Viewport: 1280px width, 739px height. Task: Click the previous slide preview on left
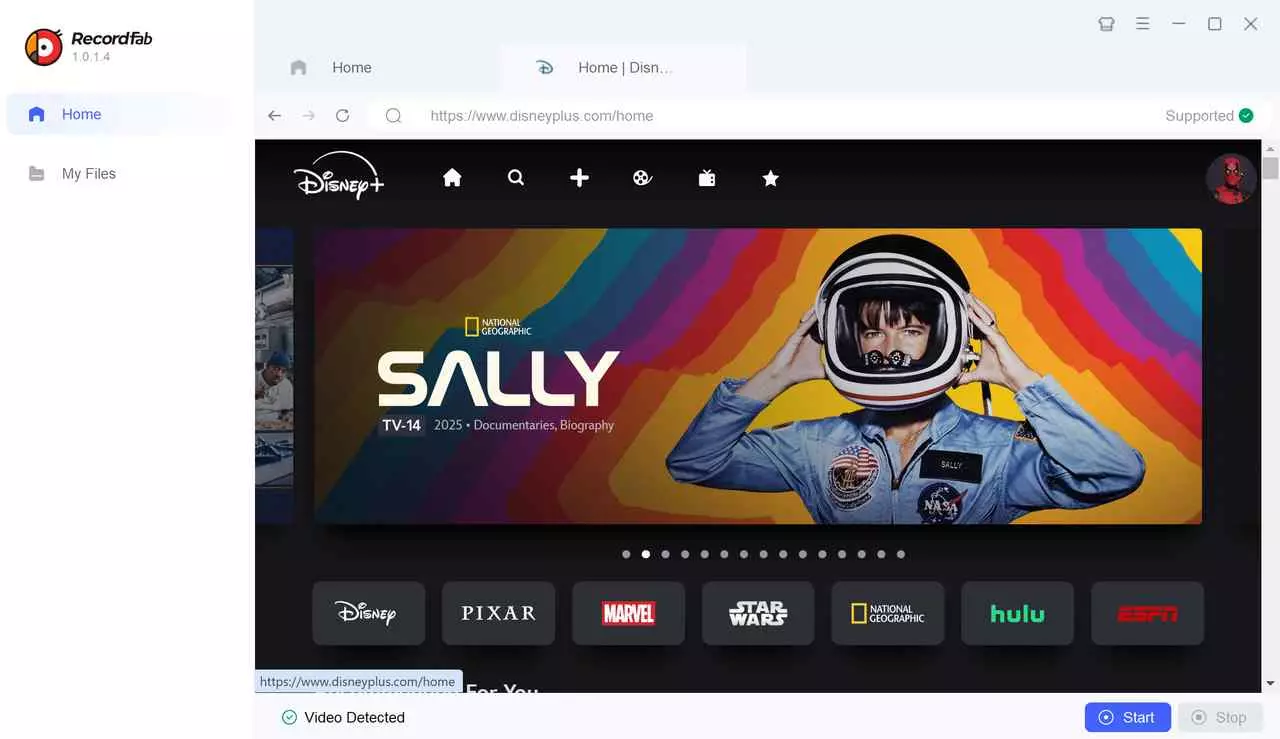(274, 376)
